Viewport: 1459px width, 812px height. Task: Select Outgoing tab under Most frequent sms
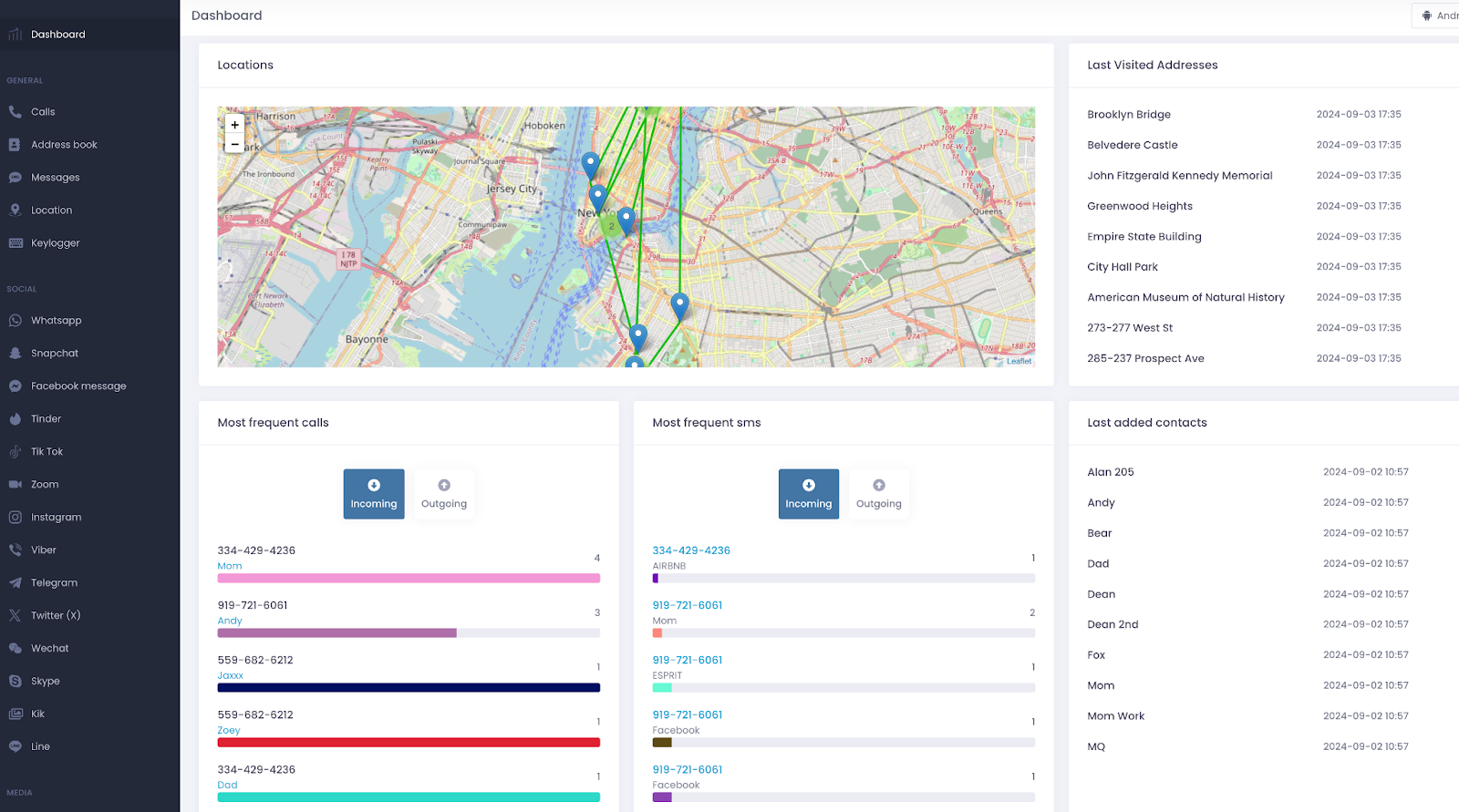(879, 494)
